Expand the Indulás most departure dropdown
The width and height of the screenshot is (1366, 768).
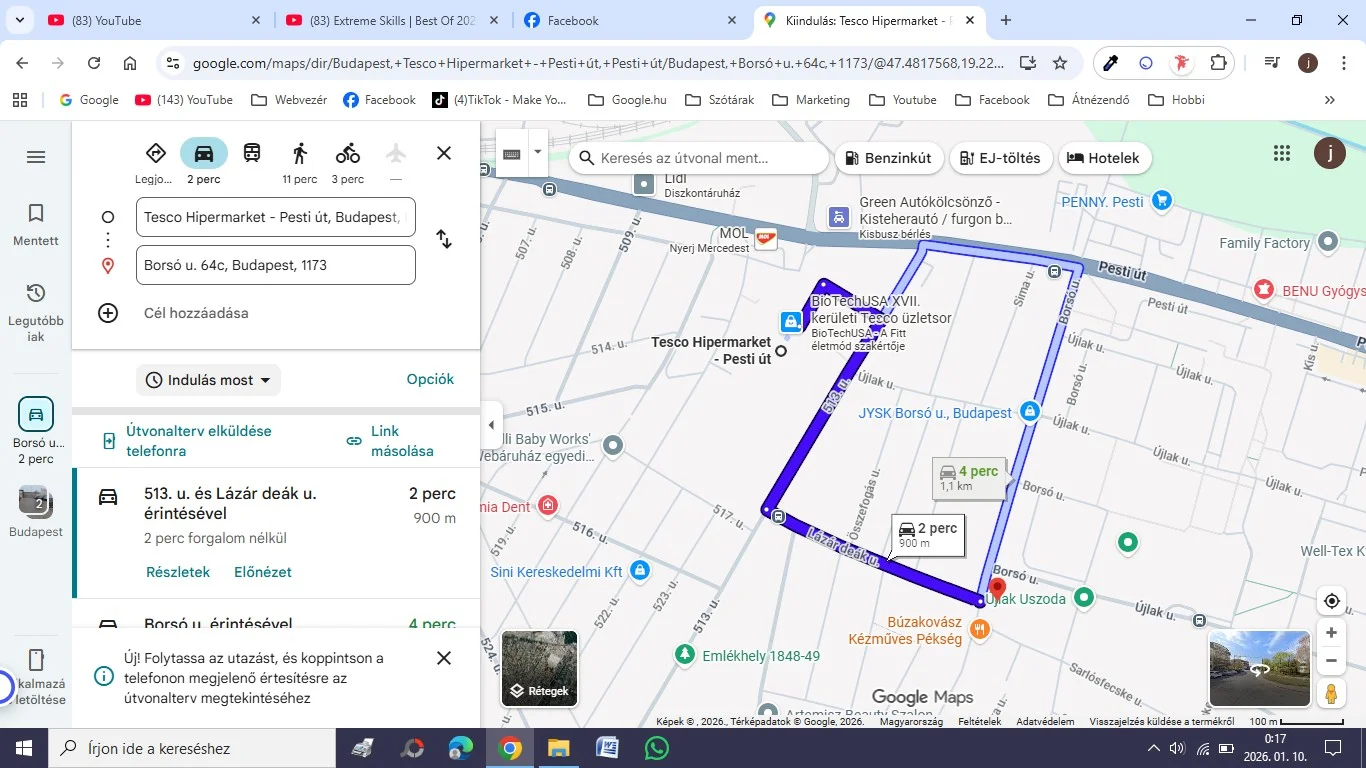[x=208, y=380]
